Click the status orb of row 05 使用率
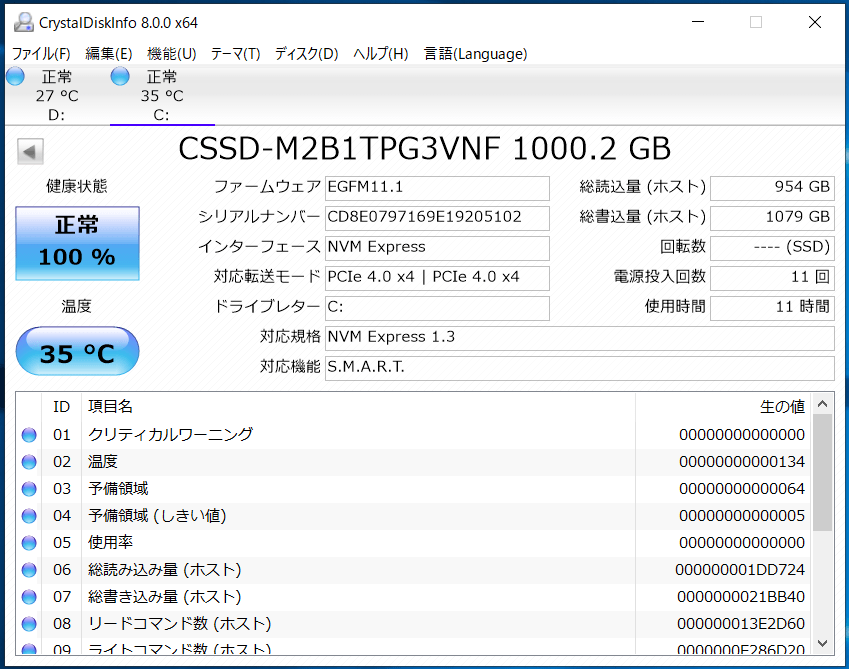Image resolution: width=849 pixels, height=669 pixels. tap(29, 543)
